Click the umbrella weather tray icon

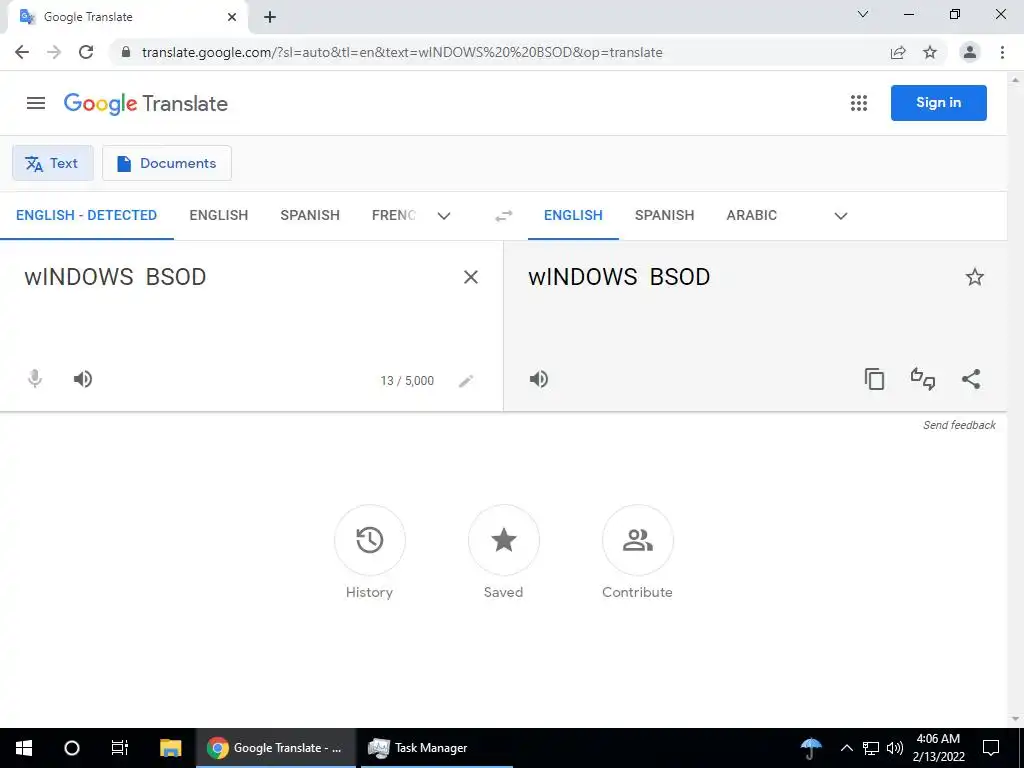[x=811, y=748]
